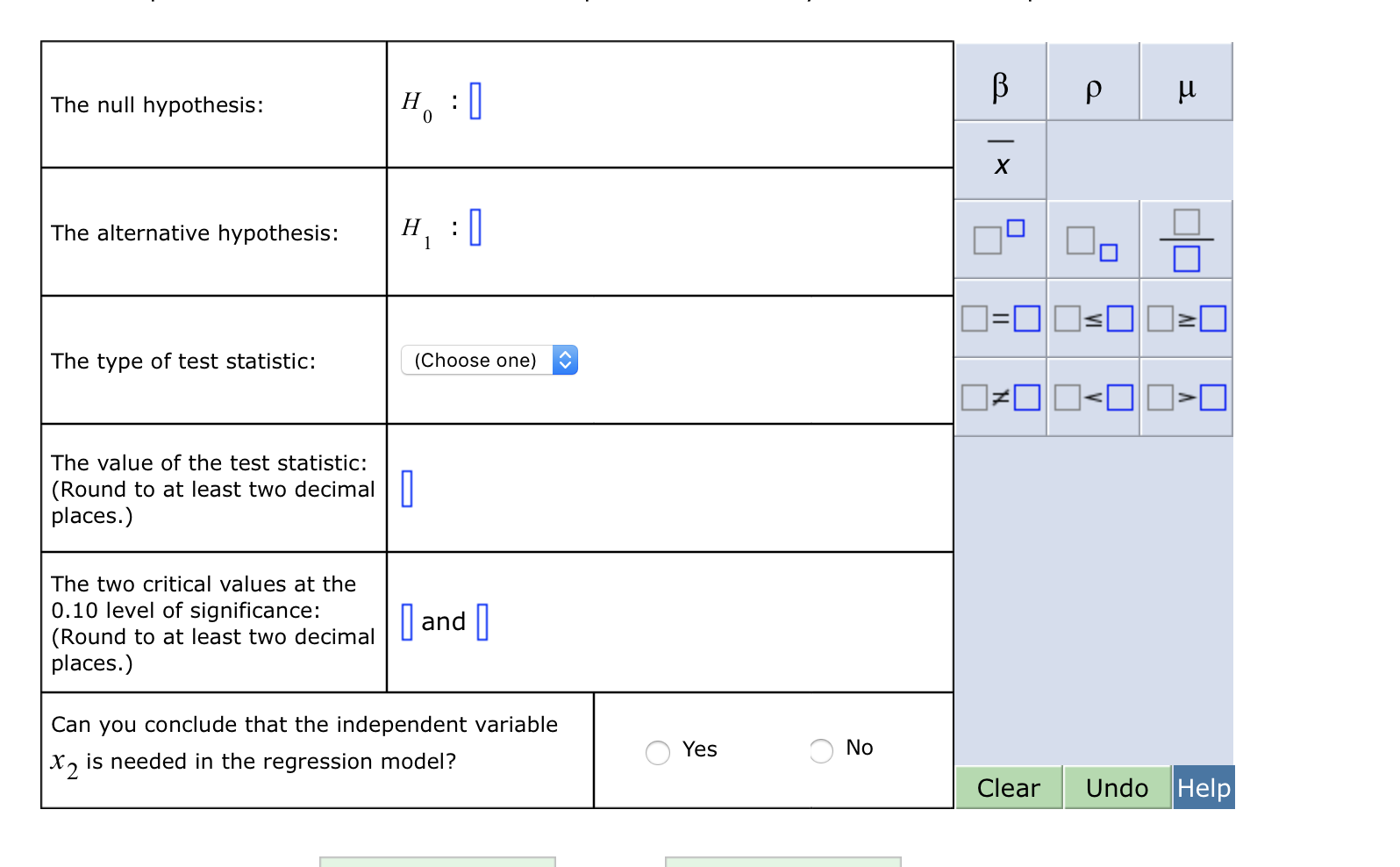Image resolution: width=1400 pixels, height=867 pixels.
Task: Open Help for the answer palette
Action: tap(1203, 788)
